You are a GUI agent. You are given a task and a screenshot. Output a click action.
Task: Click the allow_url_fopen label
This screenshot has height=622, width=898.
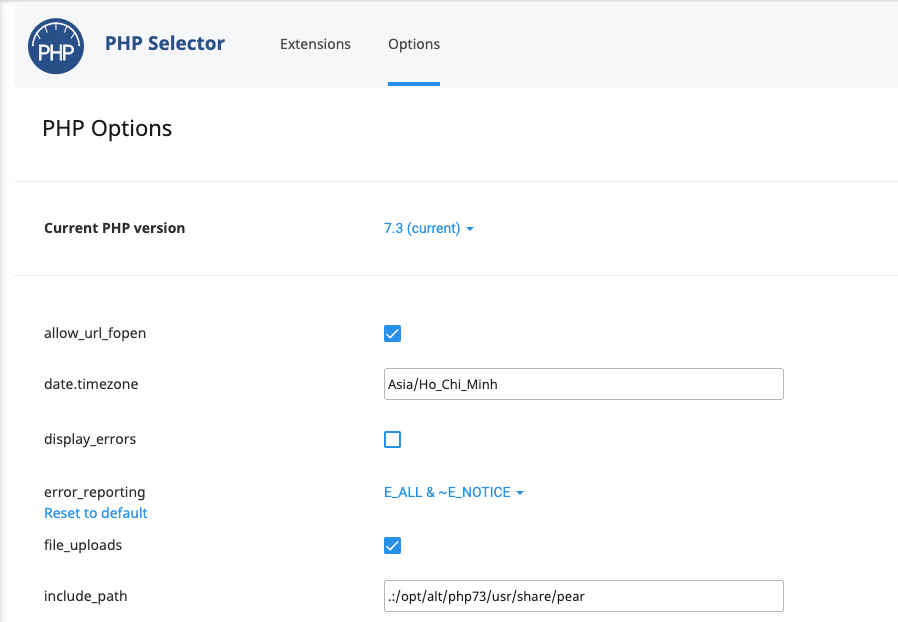[95, 333]
